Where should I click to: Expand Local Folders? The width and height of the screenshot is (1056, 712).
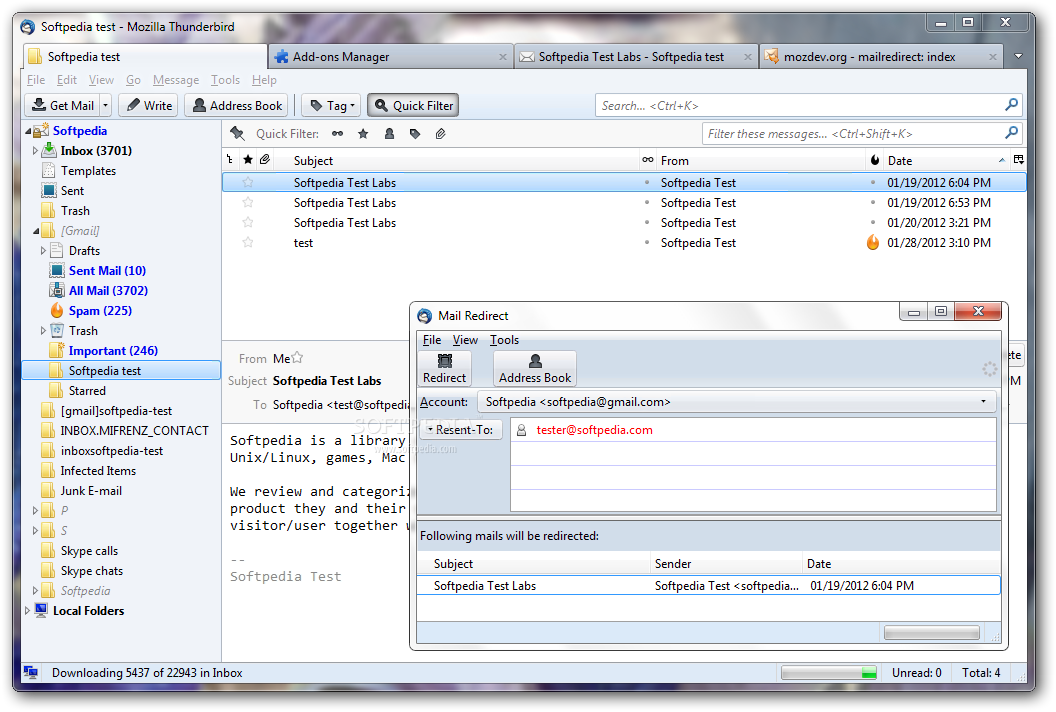(x=28, y=610)
